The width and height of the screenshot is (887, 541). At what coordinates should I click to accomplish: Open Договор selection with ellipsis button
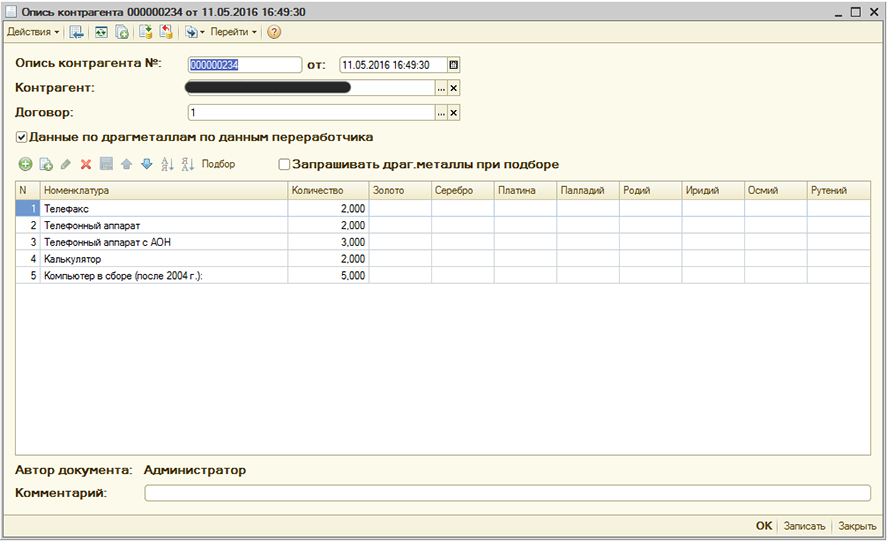click(x=440, y=113)
